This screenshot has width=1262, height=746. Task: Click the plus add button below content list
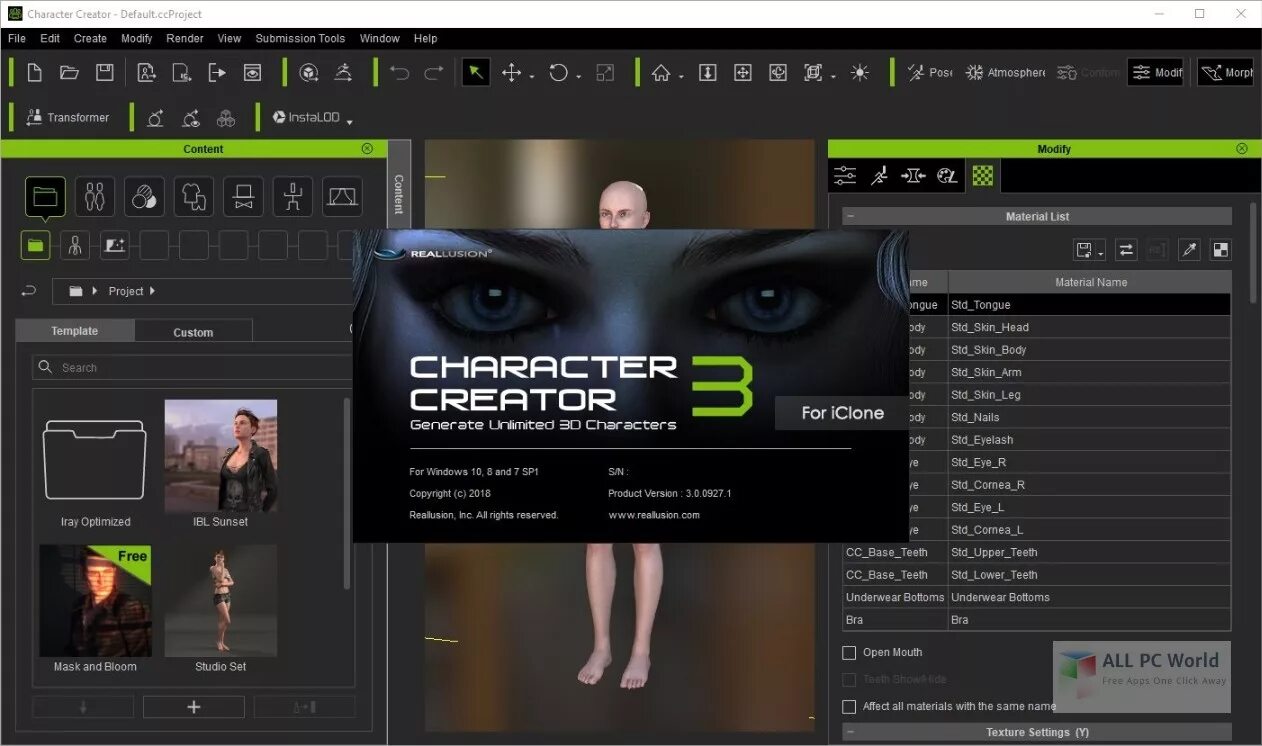194,707
